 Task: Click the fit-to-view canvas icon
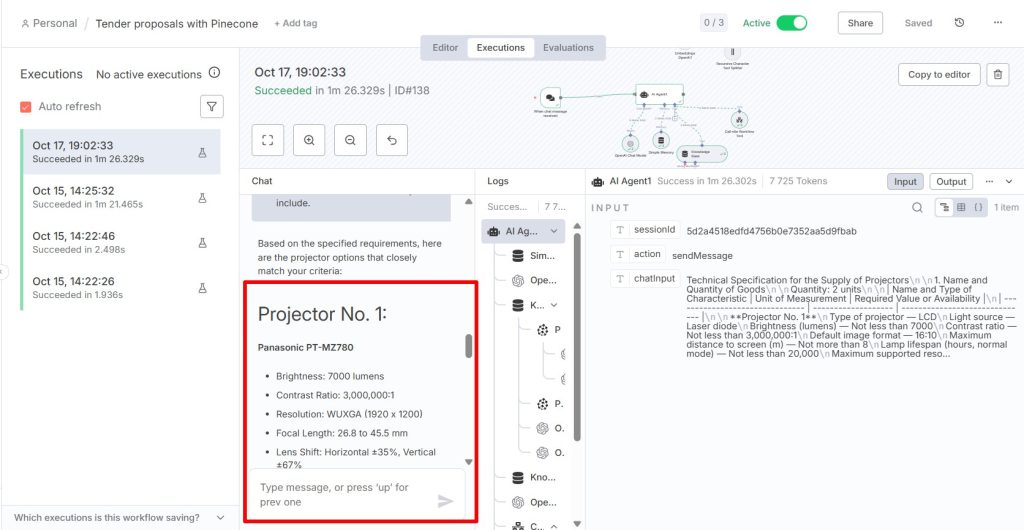(267, 141)
